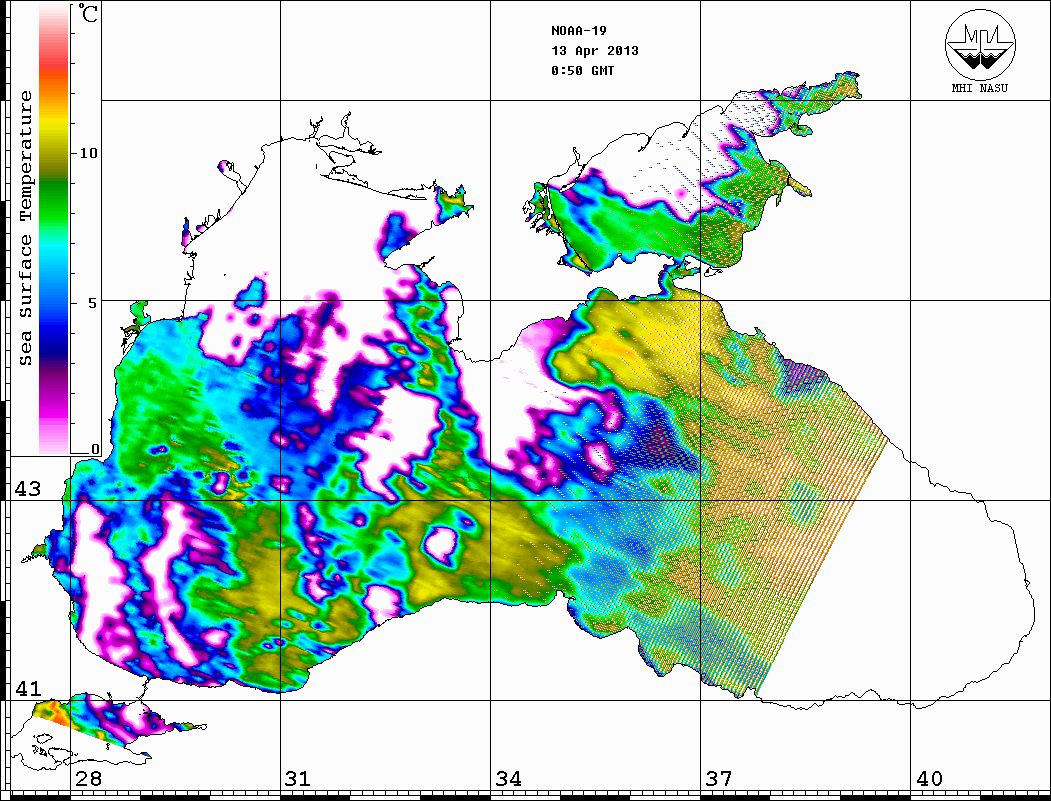1051x801 pixels.
Task: Click the MHI NASU logo emblem
Action: [x=980, y=44]
